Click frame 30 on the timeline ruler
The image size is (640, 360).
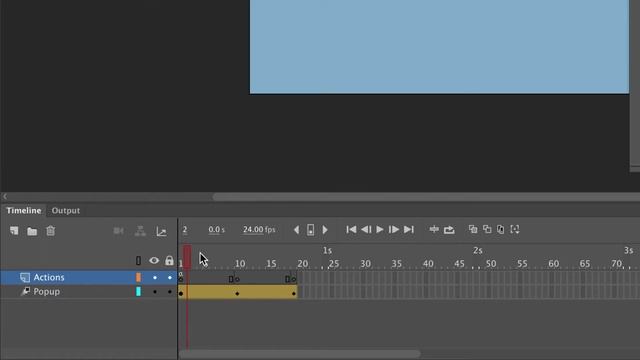click(365, 264)
